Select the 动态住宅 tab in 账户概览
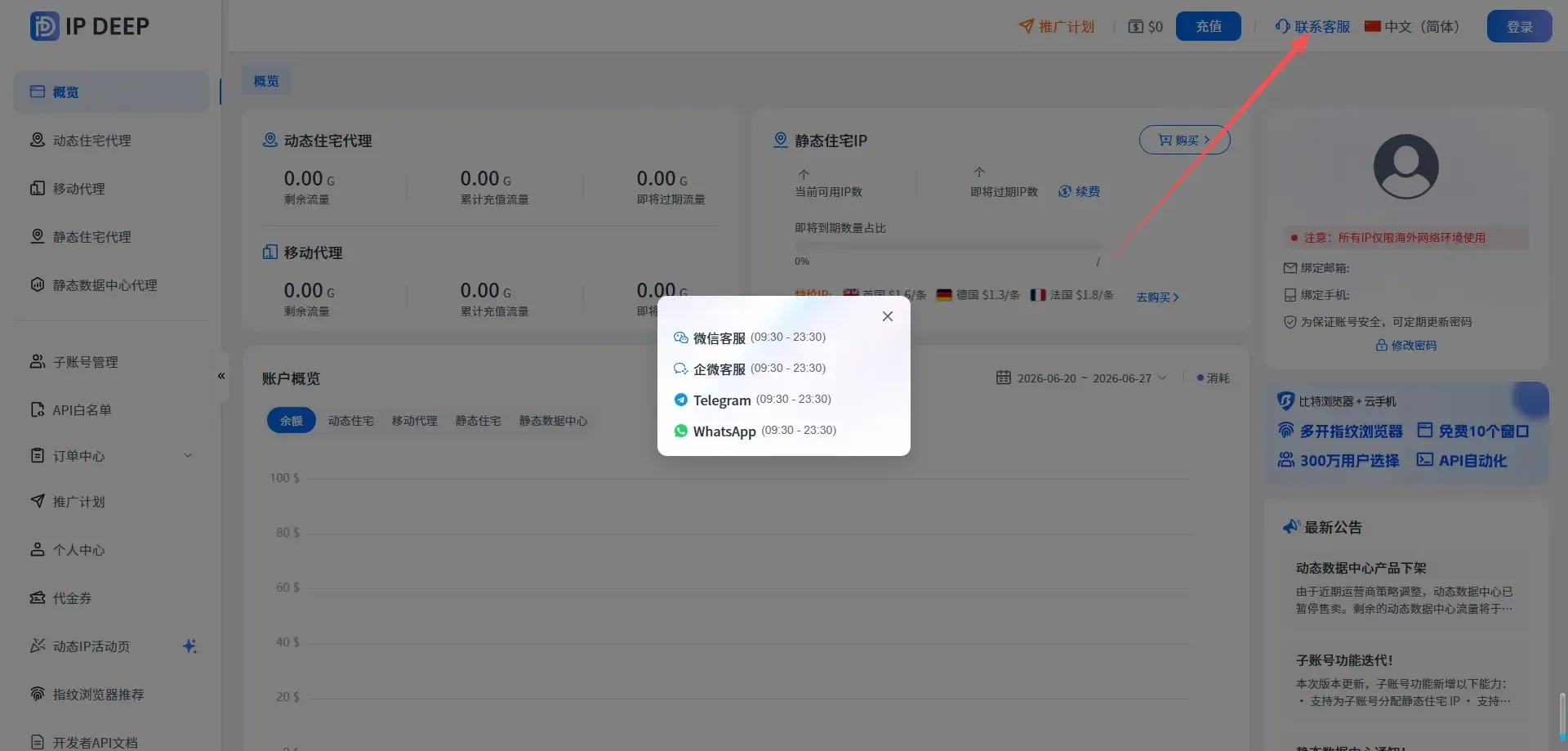This screenshot has width=1568, height=751. coord(351,420)
